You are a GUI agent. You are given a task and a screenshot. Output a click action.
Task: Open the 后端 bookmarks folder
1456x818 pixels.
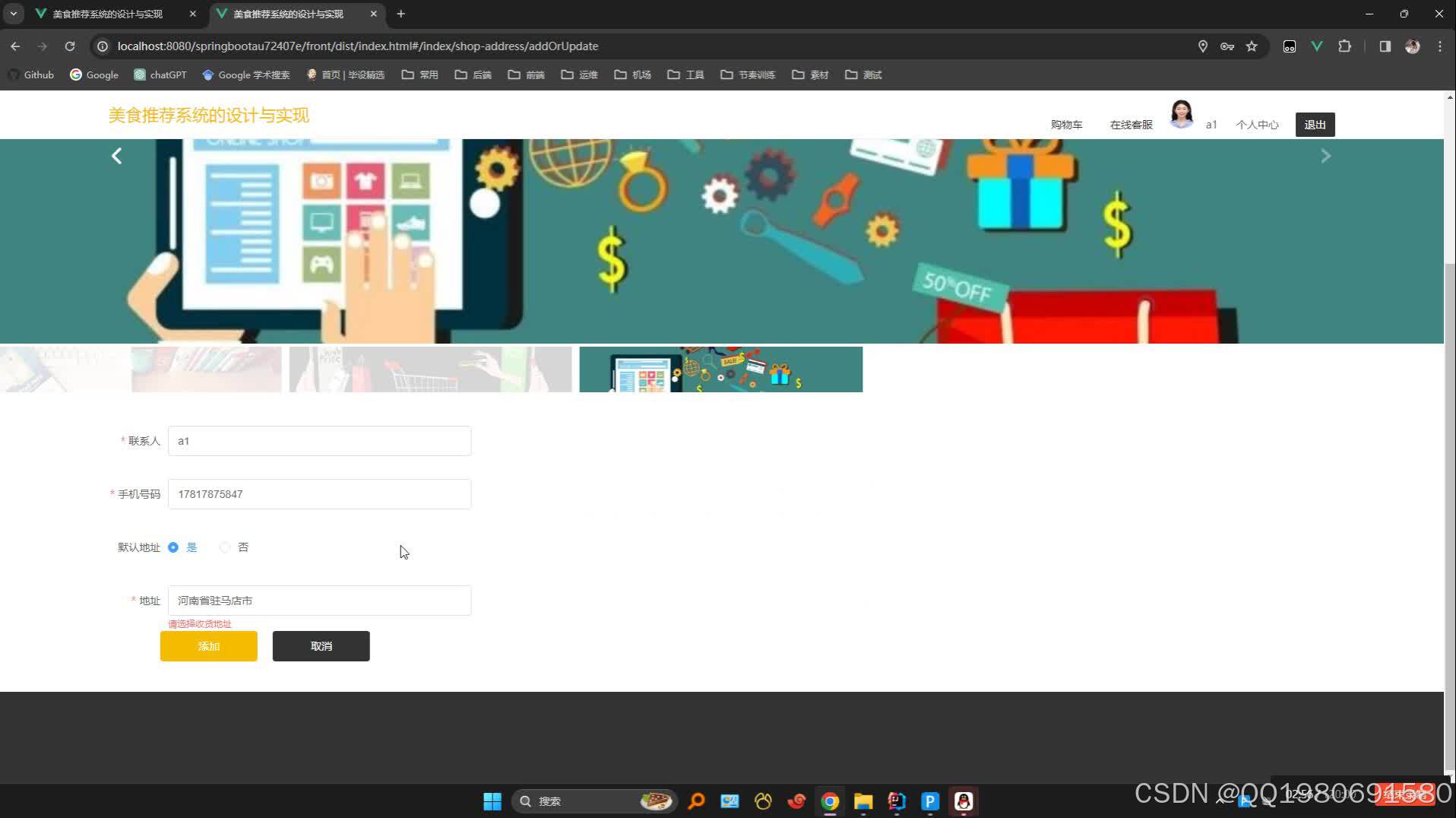tap(473, 75)
